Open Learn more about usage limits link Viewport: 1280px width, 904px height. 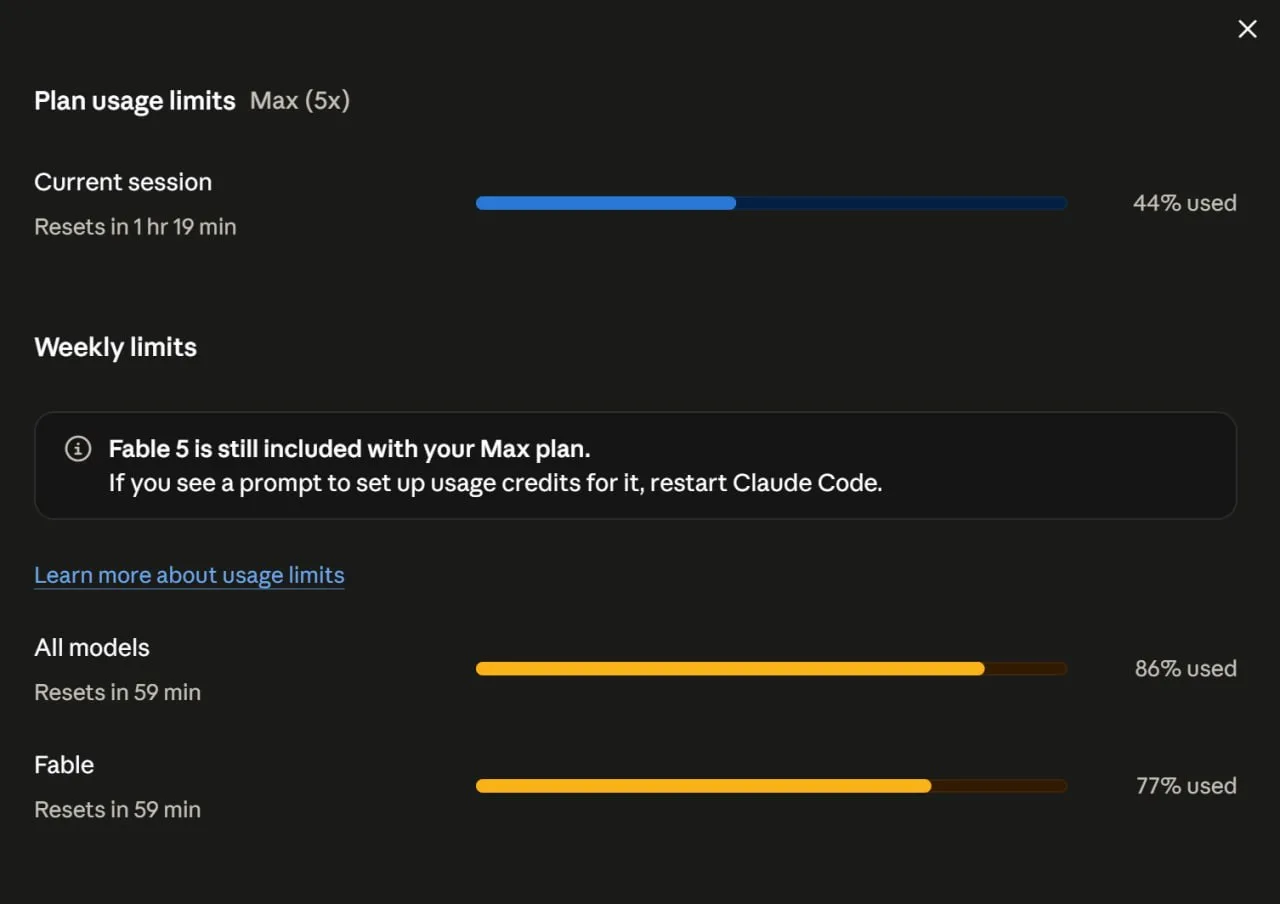(189, 575)
